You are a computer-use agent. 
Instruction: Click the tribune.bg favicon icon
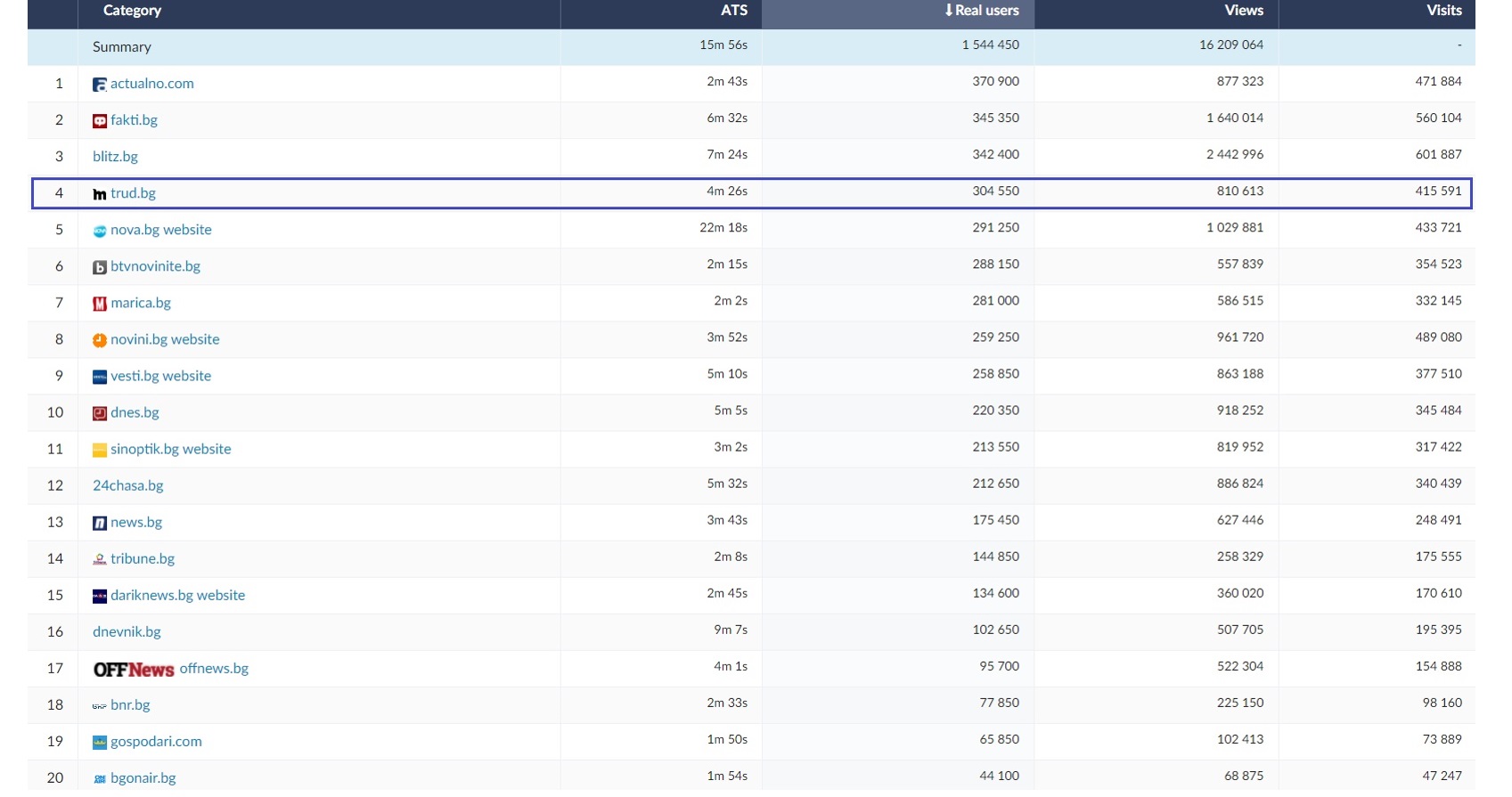click(x=100, y=559)
